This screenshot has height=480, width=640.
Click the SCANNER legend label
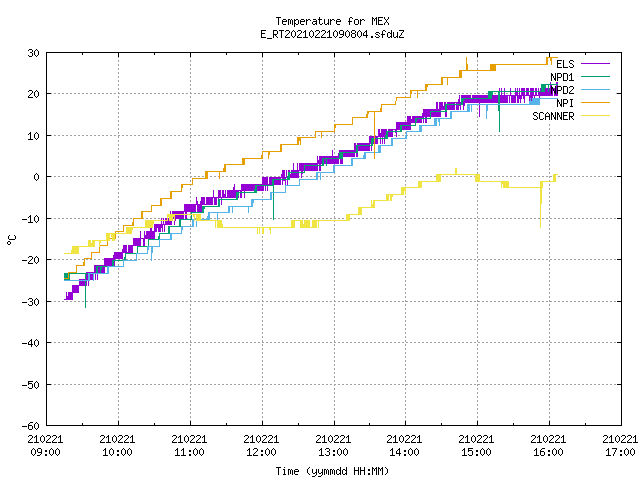coord(553,116)
